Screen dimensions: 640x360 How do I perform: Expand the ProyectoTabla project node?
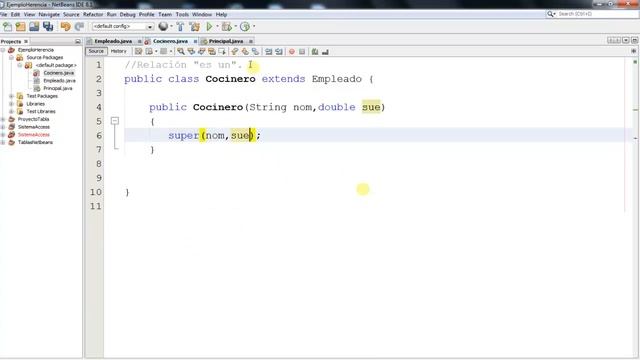click(x=3, y=119)
